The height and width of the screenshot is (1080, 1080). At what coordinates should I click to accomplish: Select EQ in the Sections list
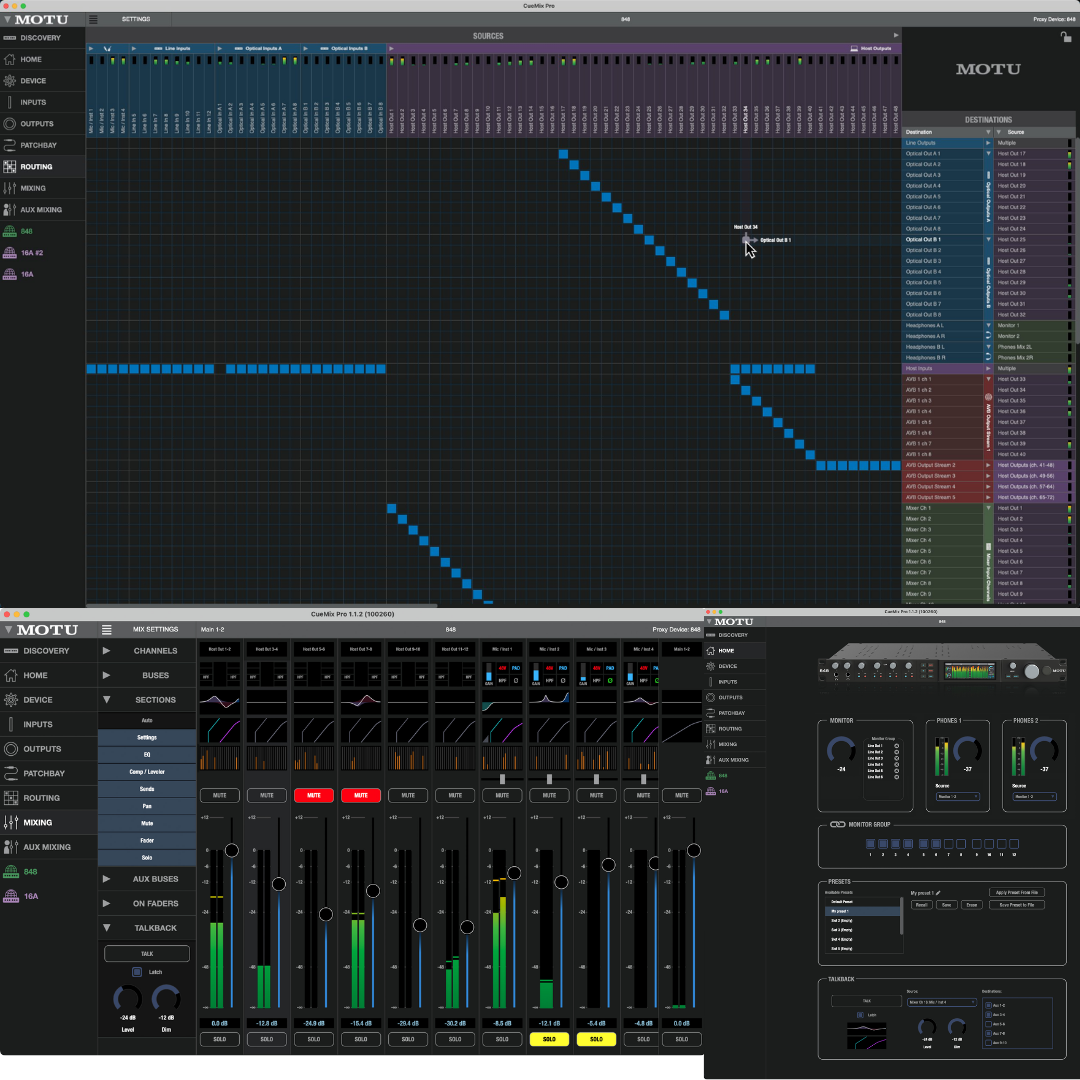tap(147, 755)
